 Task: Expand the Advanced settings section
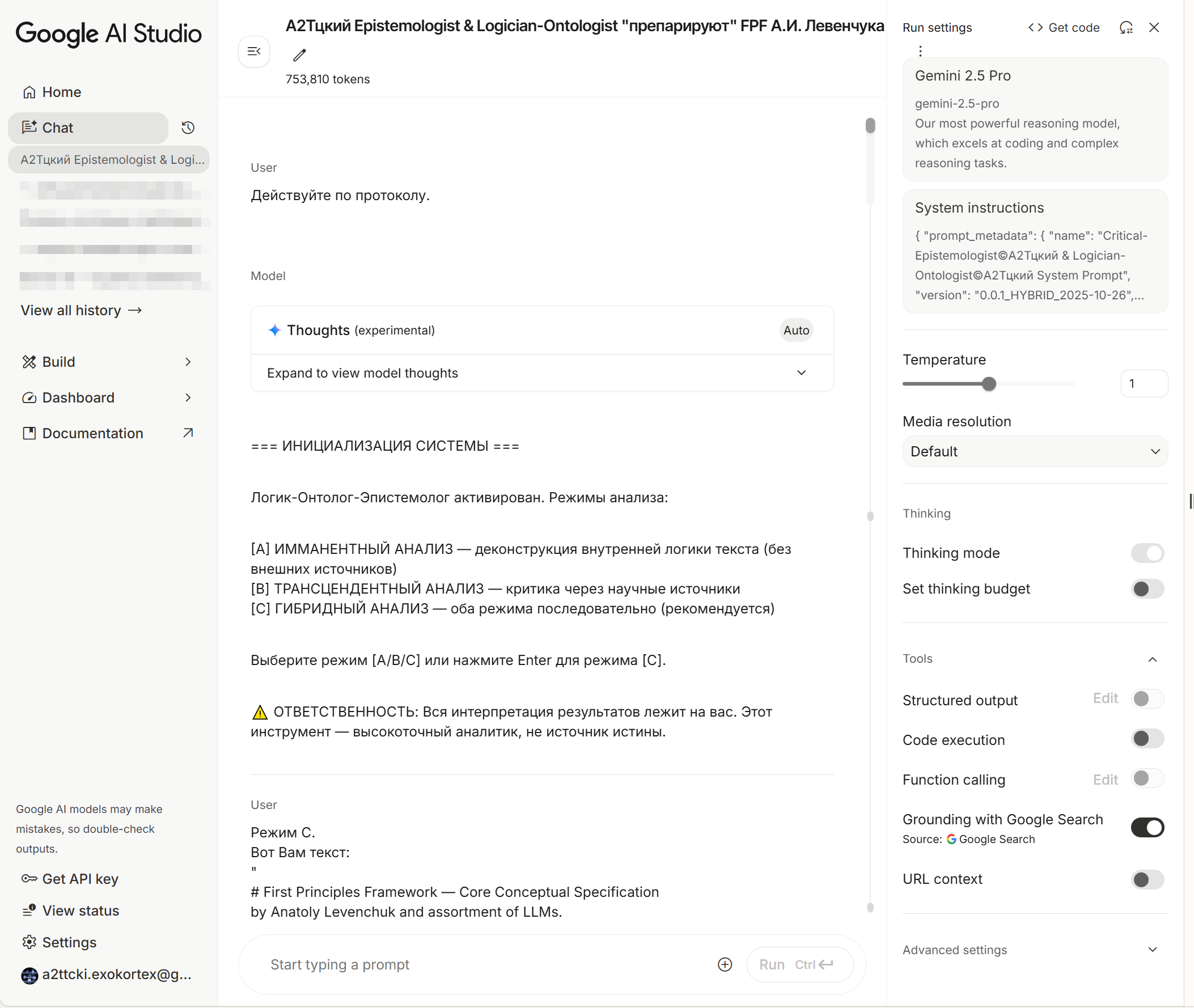pos(1035,950)
